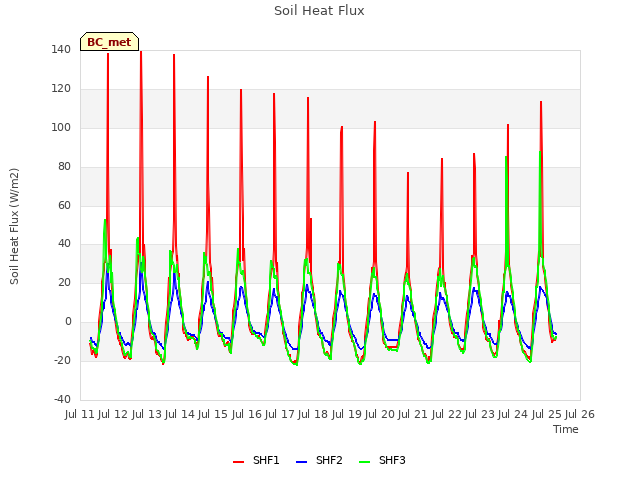Click the Jul 17 x-axis tick label
The height and width of the screenshot is (480, 640).
[x=280, y=414]
